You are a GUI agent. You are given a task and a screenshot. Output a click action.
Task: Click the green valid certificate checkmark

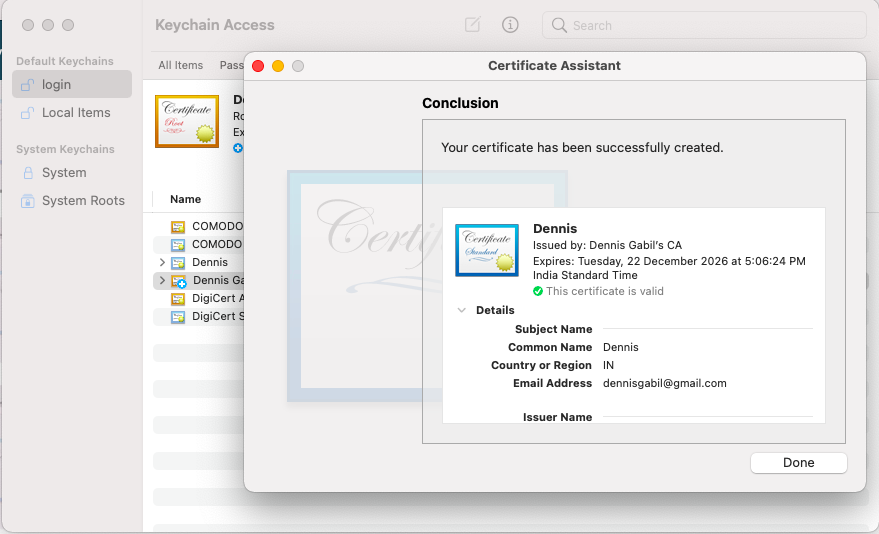(x=538, y=291)
